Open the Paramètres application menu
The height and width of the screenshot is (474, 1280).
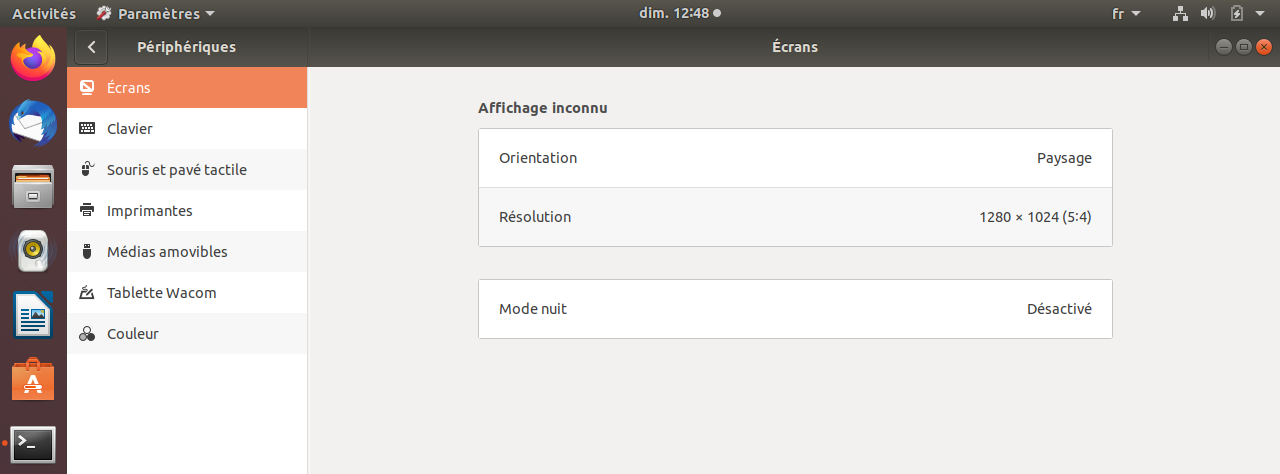pos(155,14)
